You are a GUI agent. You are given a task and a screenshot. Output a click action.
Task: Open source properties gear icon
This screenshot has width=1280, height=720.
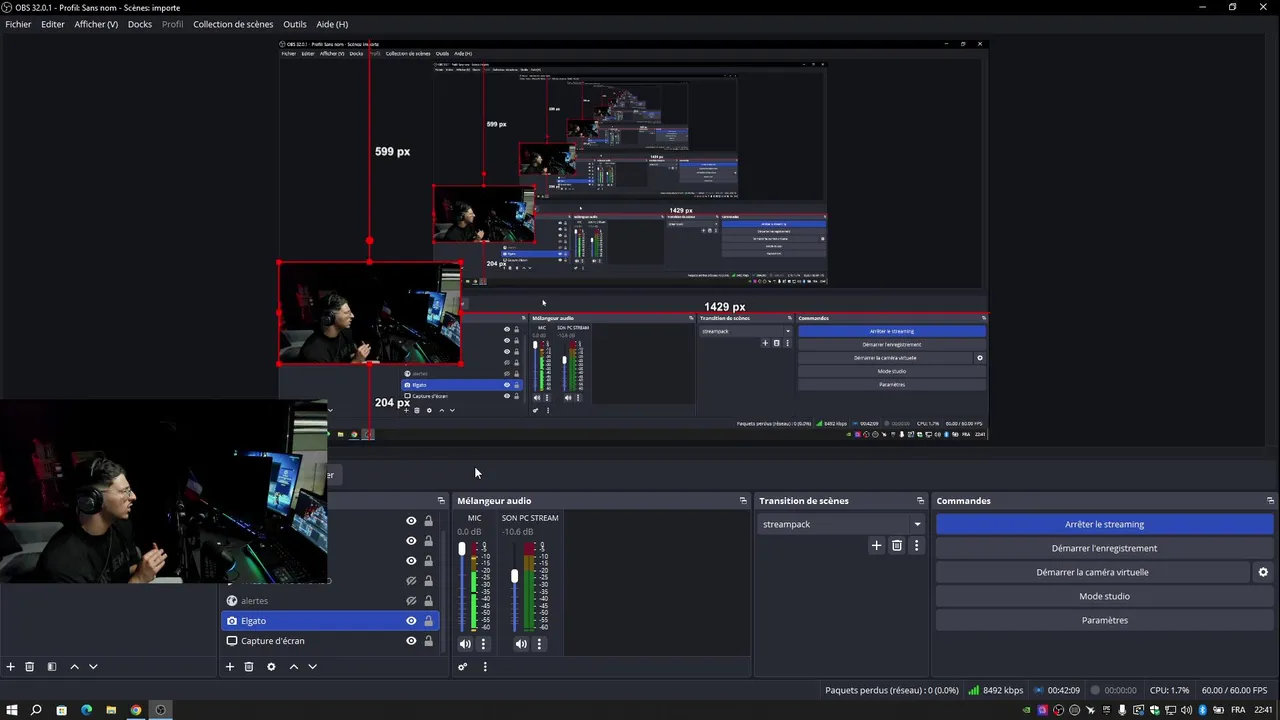(x=271, y=667)
